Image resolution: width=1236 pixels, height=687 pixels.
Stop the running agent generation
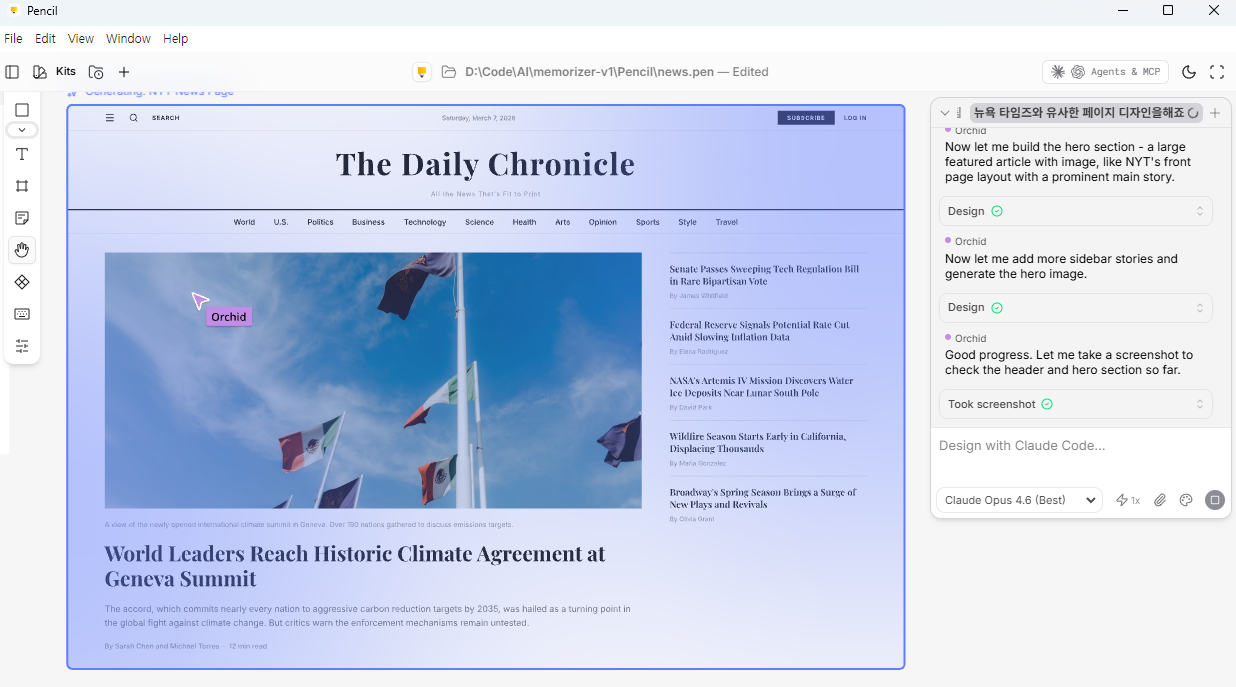[1214, 500]
